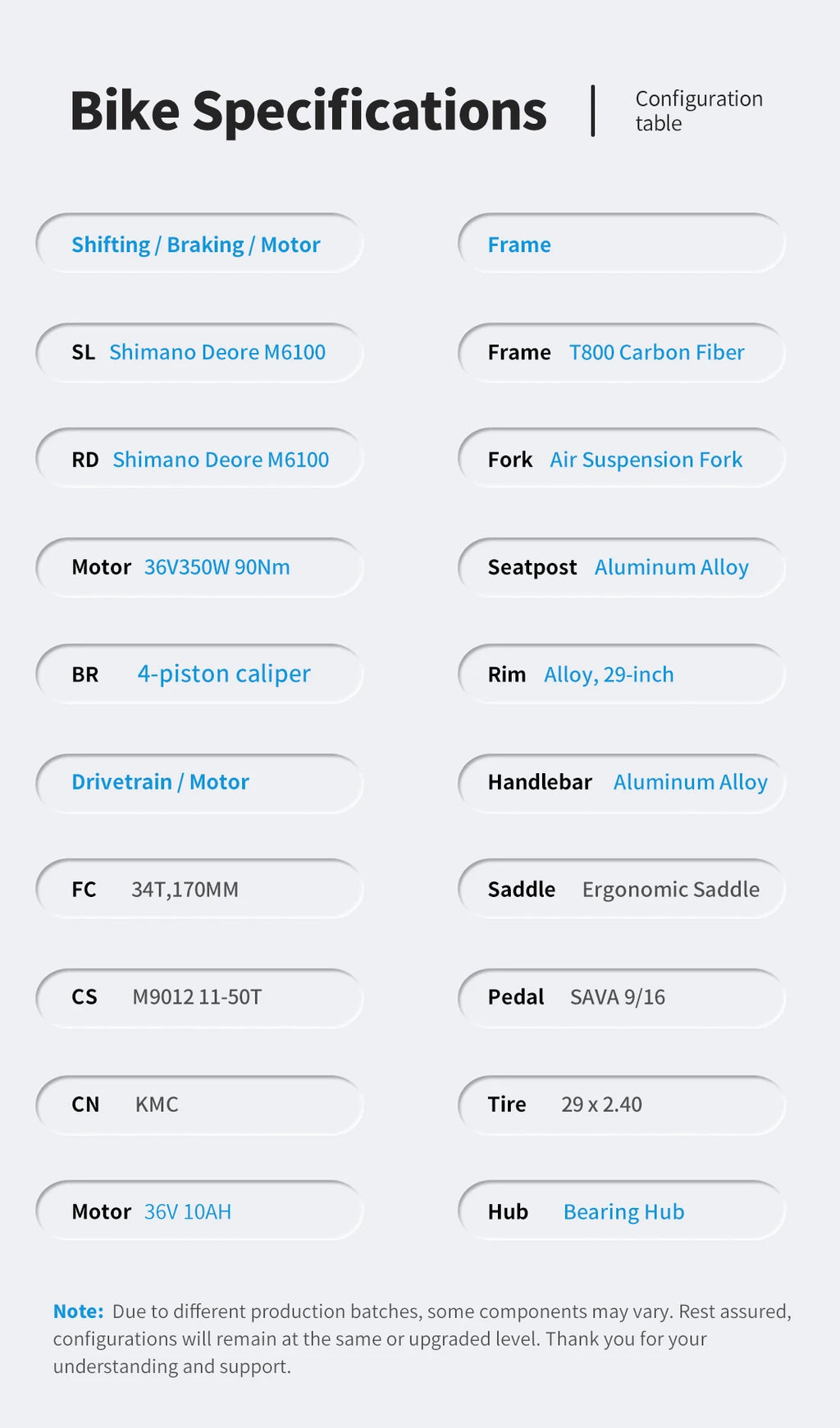
Task: Select the Motor 36V350W 90Nm spec
Action: click(199, 567)
